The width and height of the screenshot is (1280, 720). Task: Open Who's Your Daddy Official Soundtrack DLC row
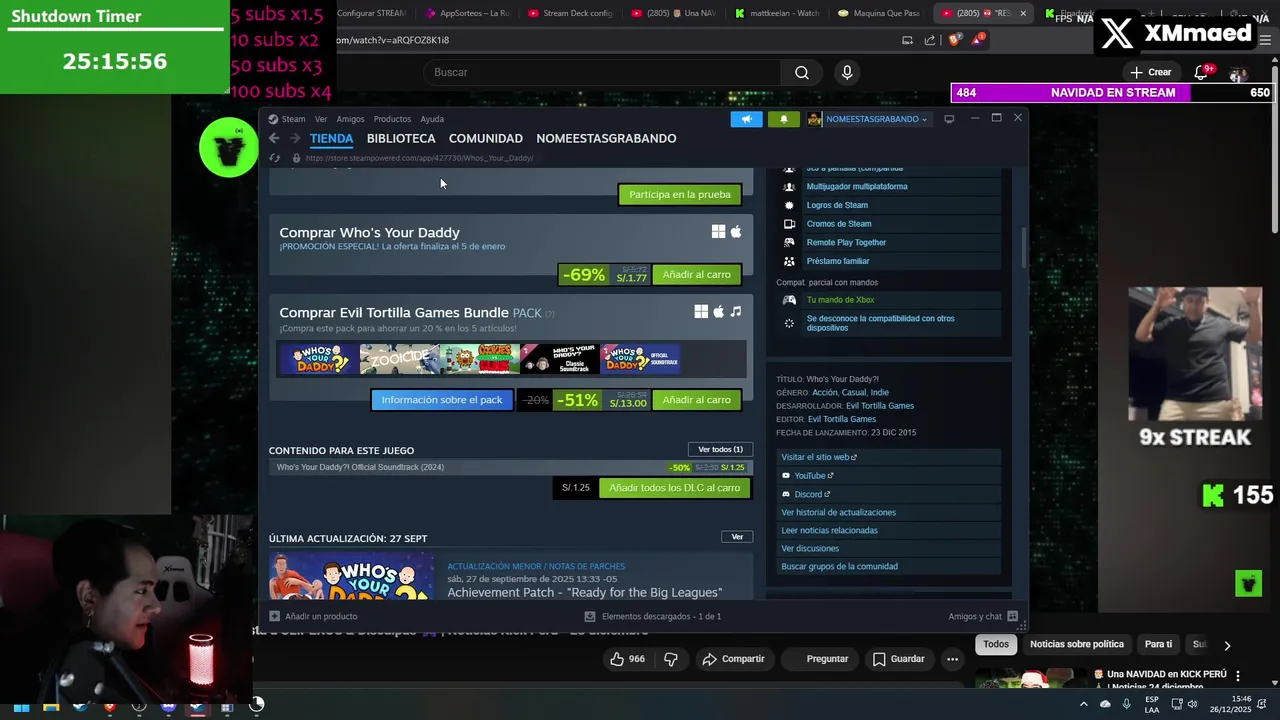(510, 467)
